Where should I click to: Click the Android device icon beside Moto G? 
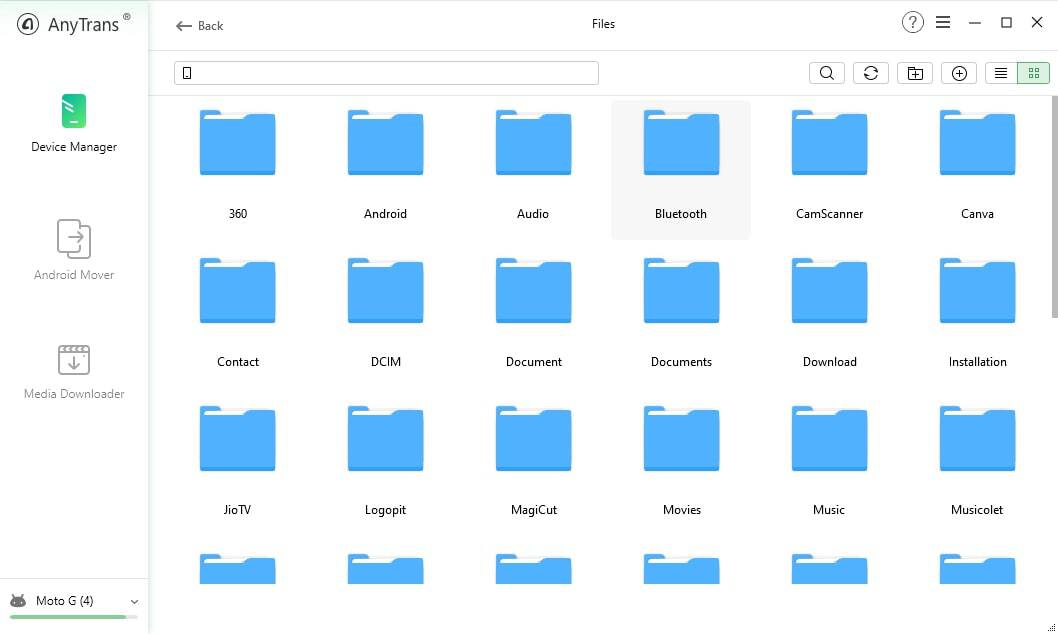coord(18,600)
